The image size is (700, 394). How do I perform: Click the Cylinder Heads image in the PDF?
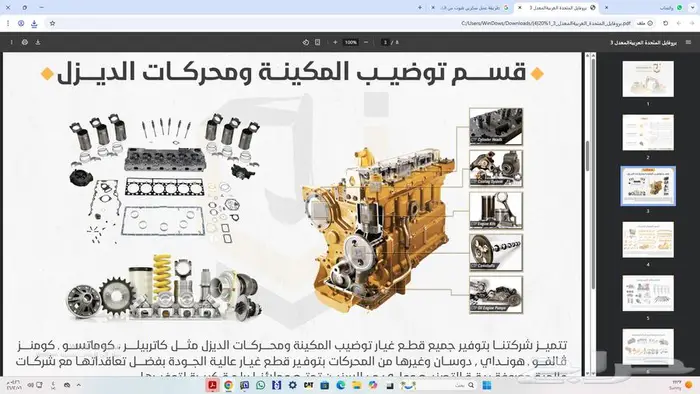(x=496, y=127)
